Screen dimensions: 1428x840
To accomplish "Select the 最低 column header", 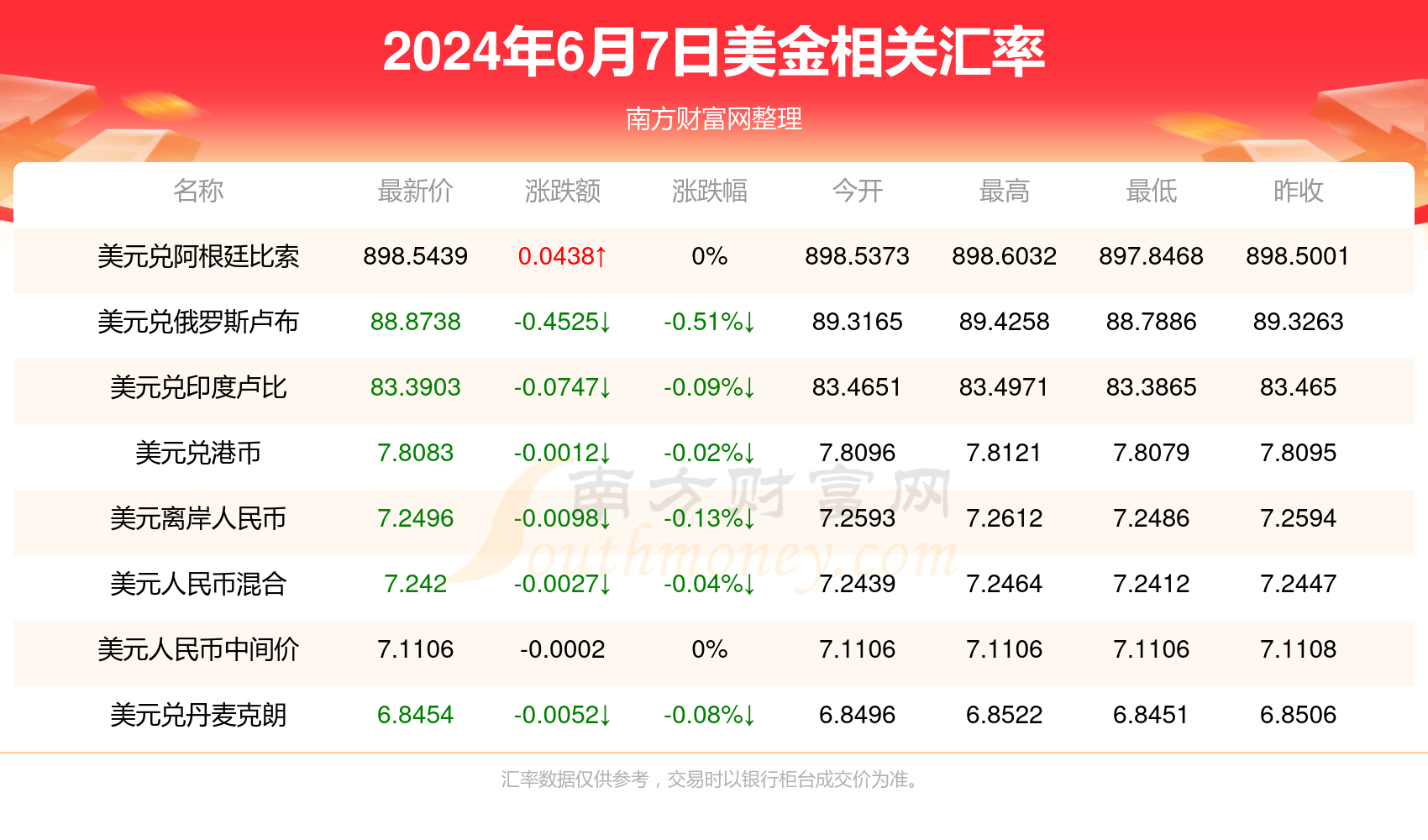I will [x=1151, y=191].
